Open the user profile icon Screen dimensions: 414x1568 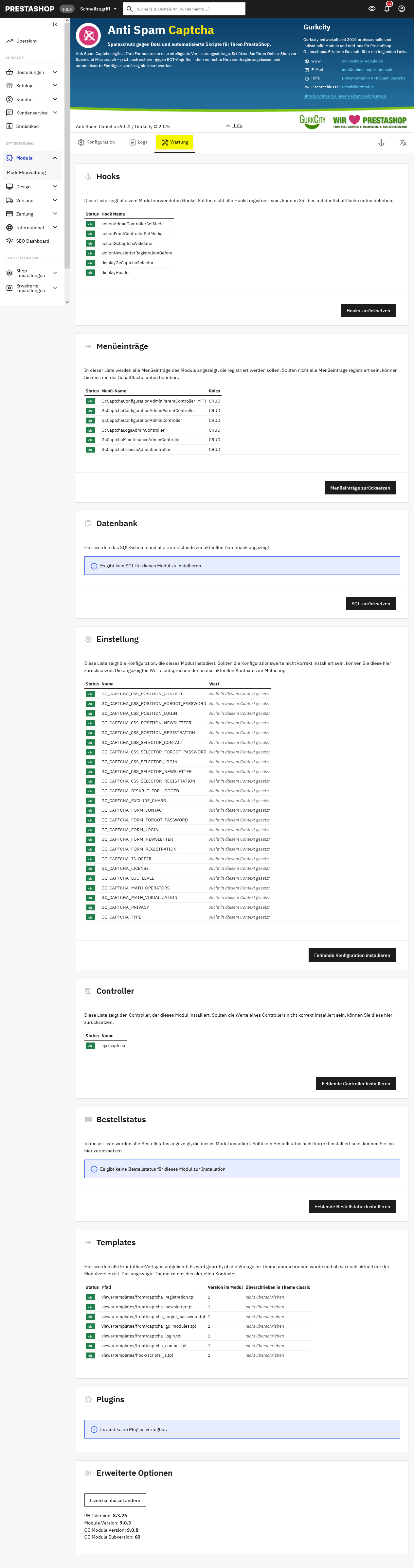click(402, 9)
